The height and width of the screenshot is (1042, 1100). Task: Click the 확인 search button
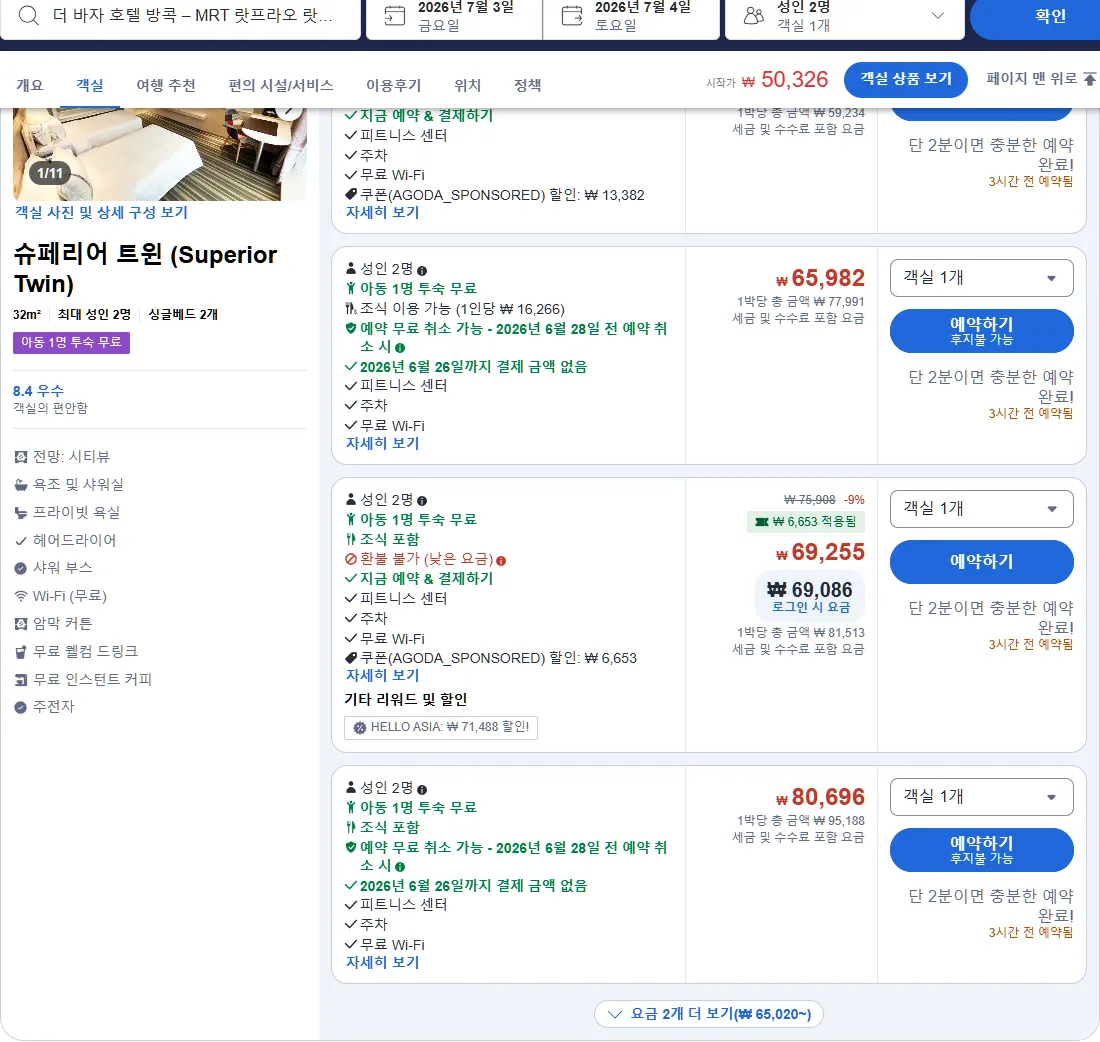[x=1035, y=17]
